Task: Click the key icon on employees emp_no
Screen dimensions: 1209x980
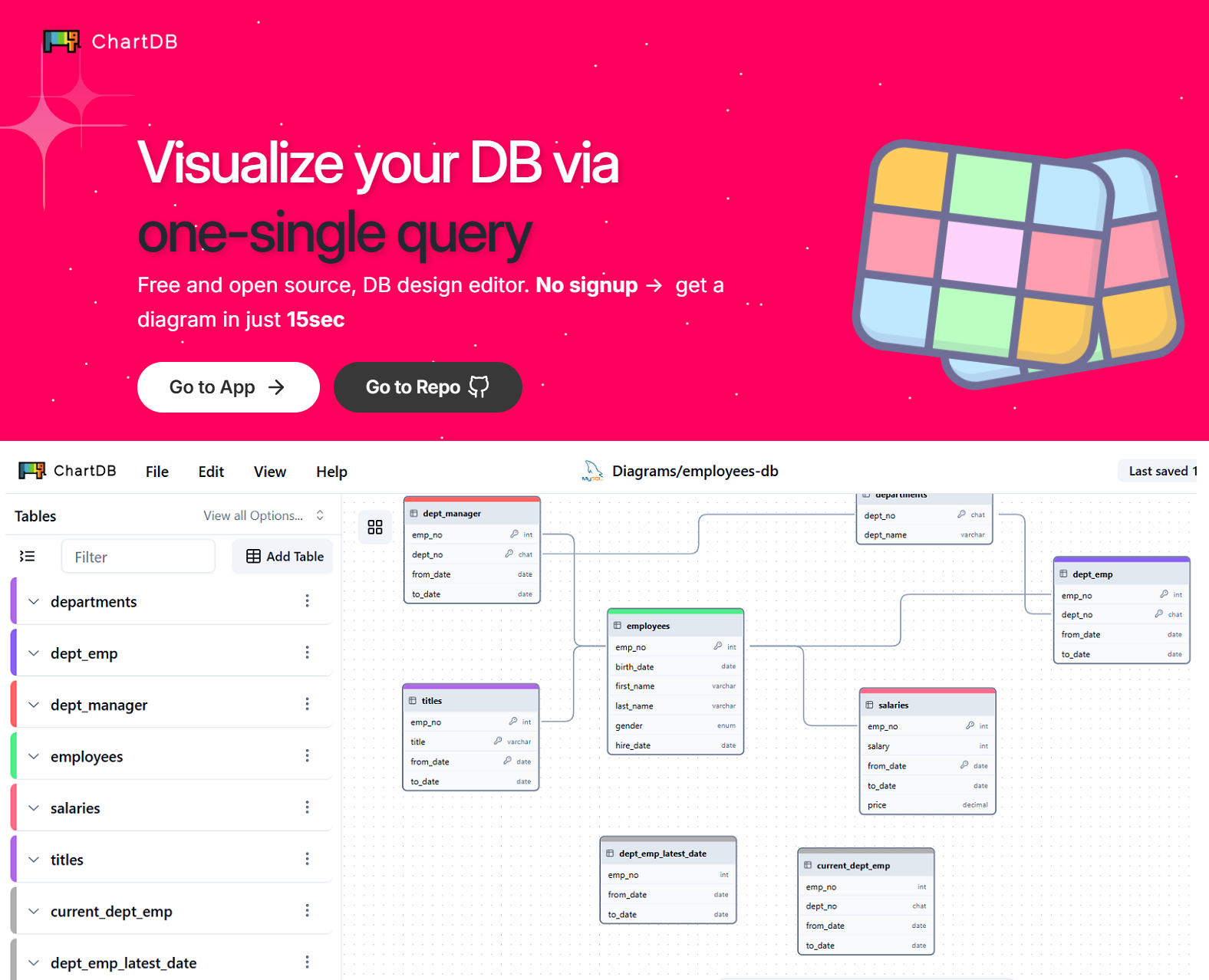Action: pyautogui.click(x=718, y=646)
